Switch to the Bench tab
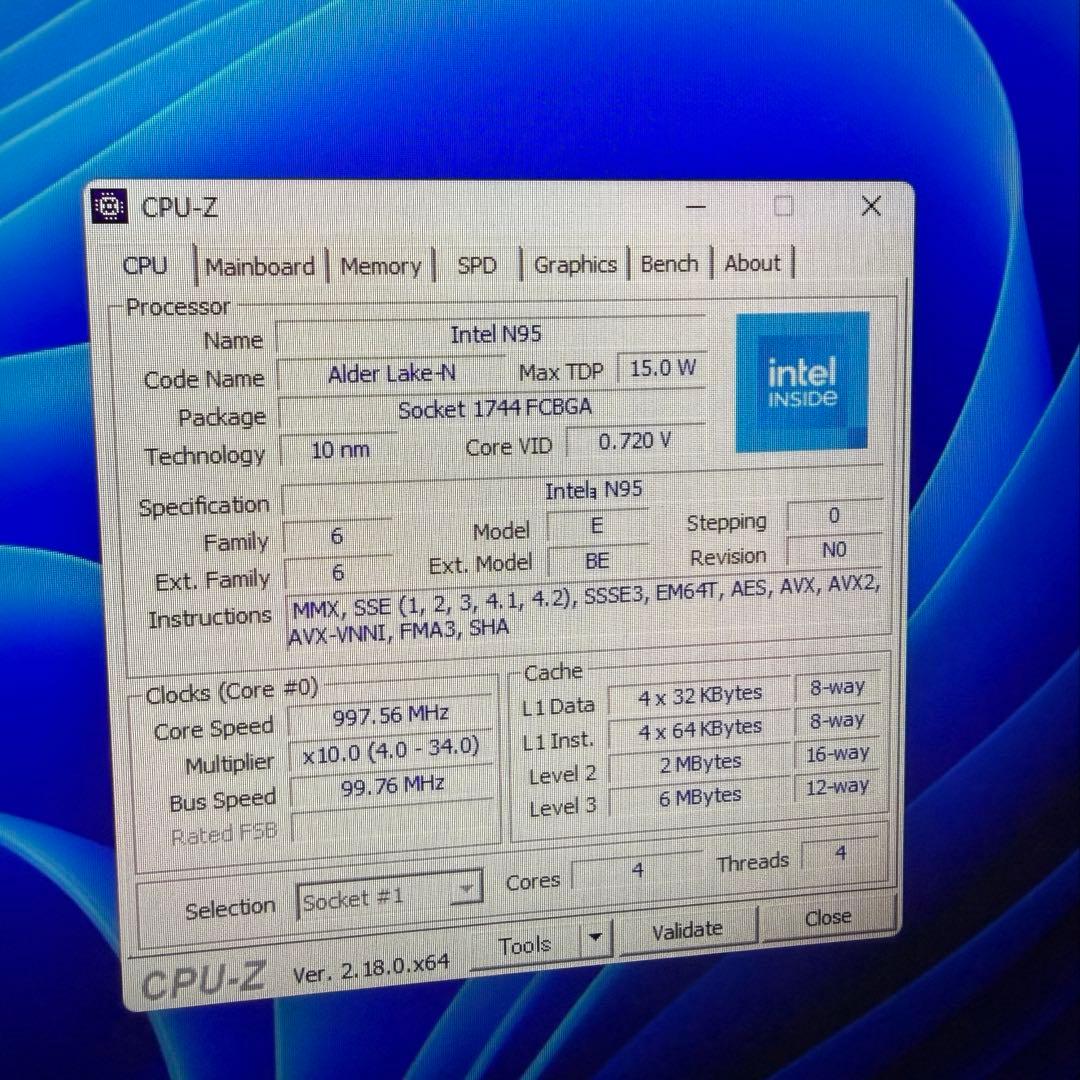 tap(669, 263)
